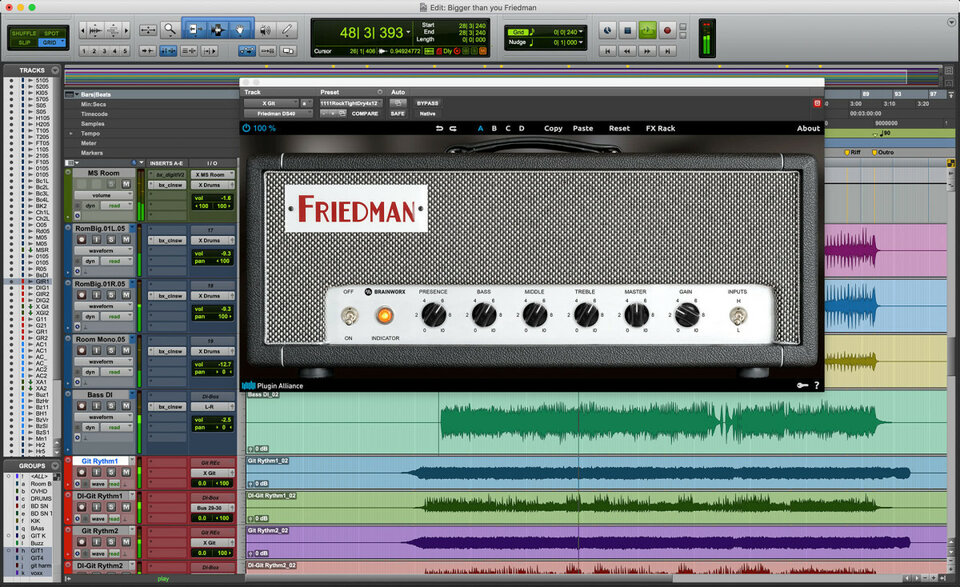Select the Grabber tool
Image resolution: width=960 pixels, height=587 pixels.
coord(240,31)
